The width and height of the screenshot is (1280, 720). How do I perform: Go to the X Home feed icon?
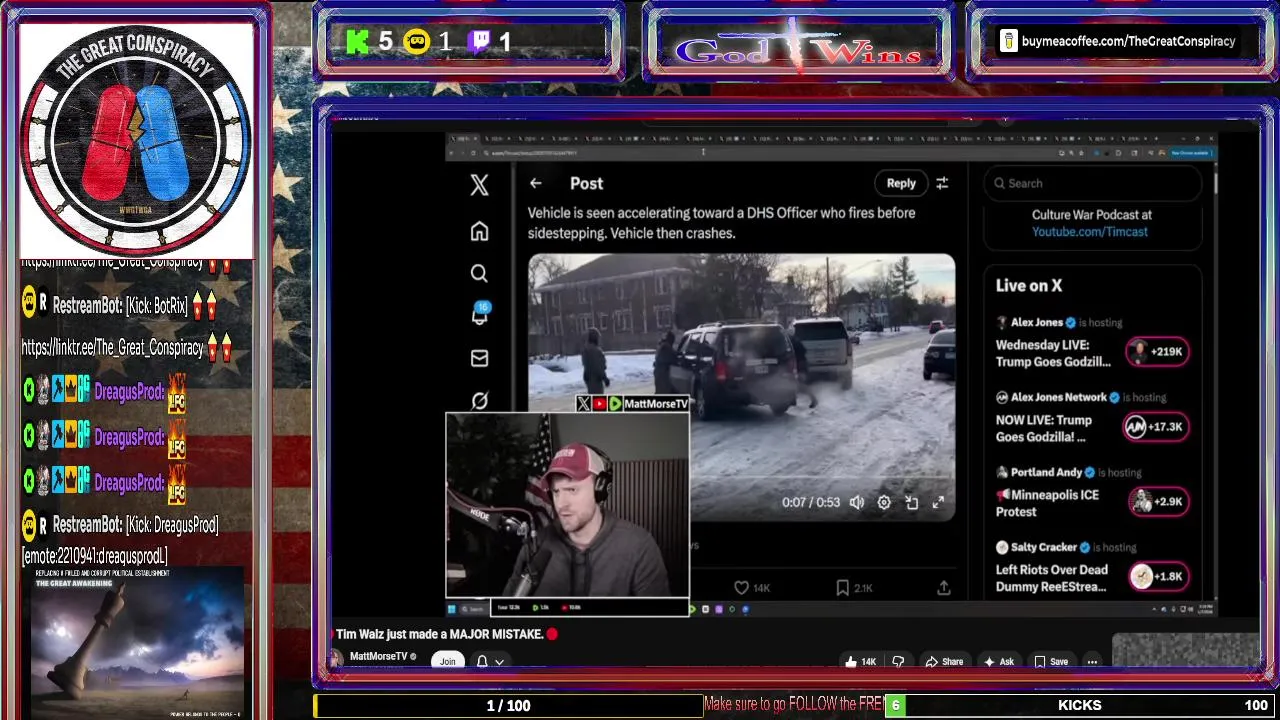point(479,232)
